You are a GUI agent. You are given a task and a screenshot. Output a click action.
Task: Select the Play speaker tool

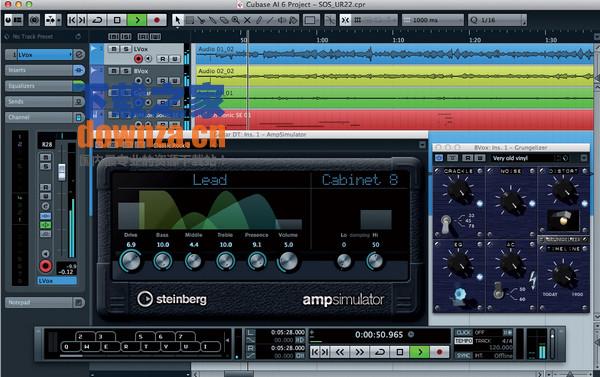tap(282, 20)
